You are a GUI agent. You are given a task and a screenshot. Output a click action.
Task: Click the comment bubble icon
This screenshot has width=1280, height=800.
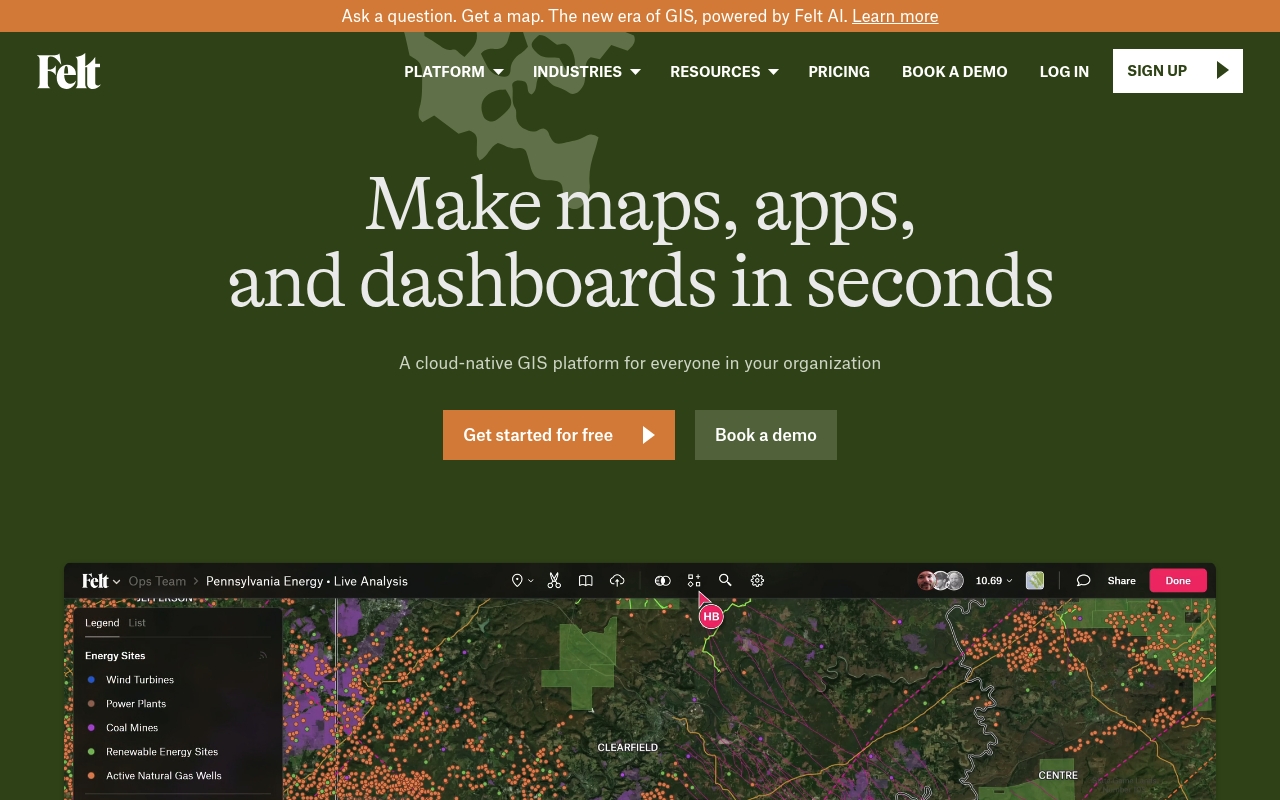(1083, 580)
